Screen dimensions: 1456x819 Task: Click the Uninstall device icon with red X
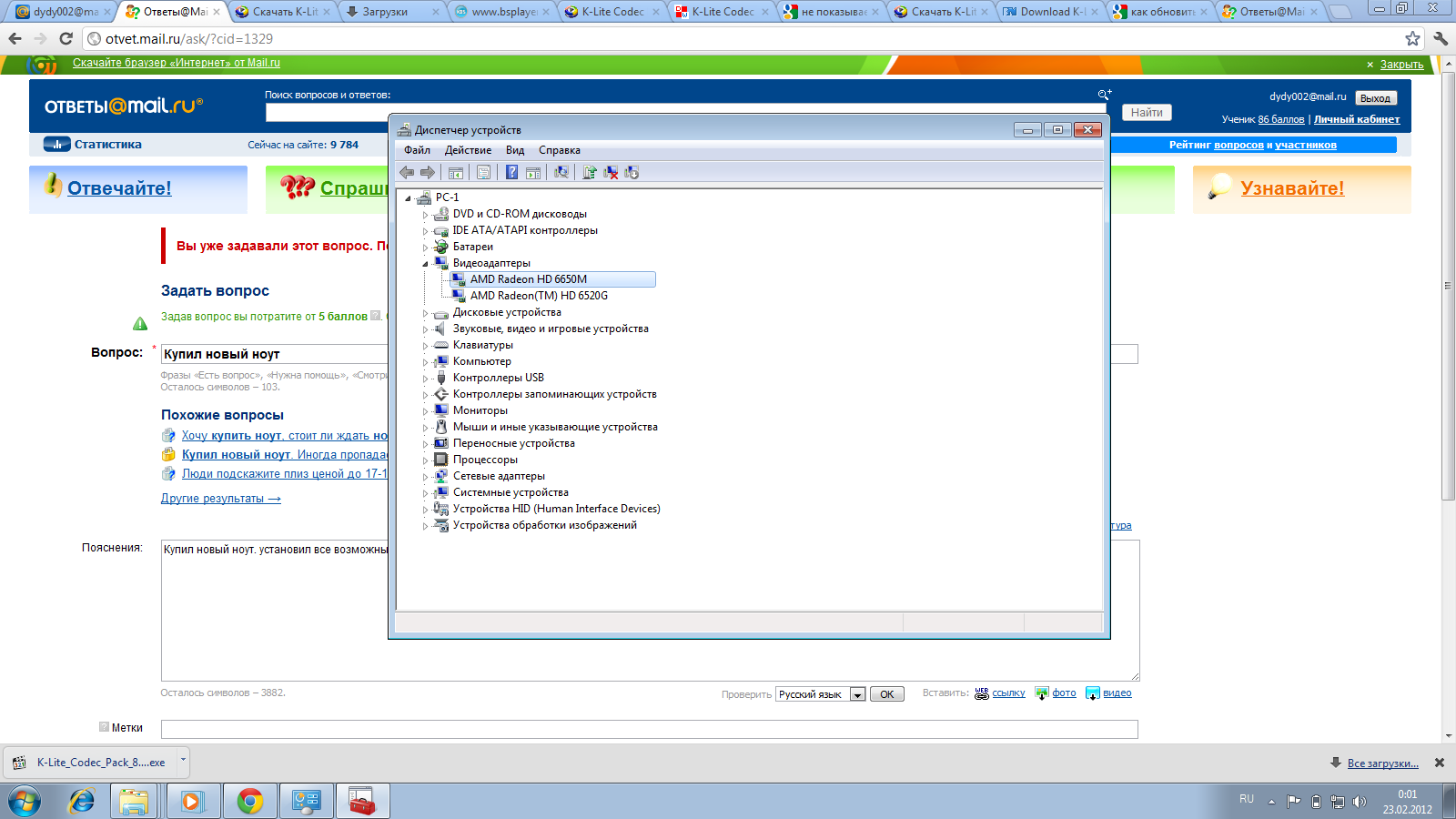(611, 172)
